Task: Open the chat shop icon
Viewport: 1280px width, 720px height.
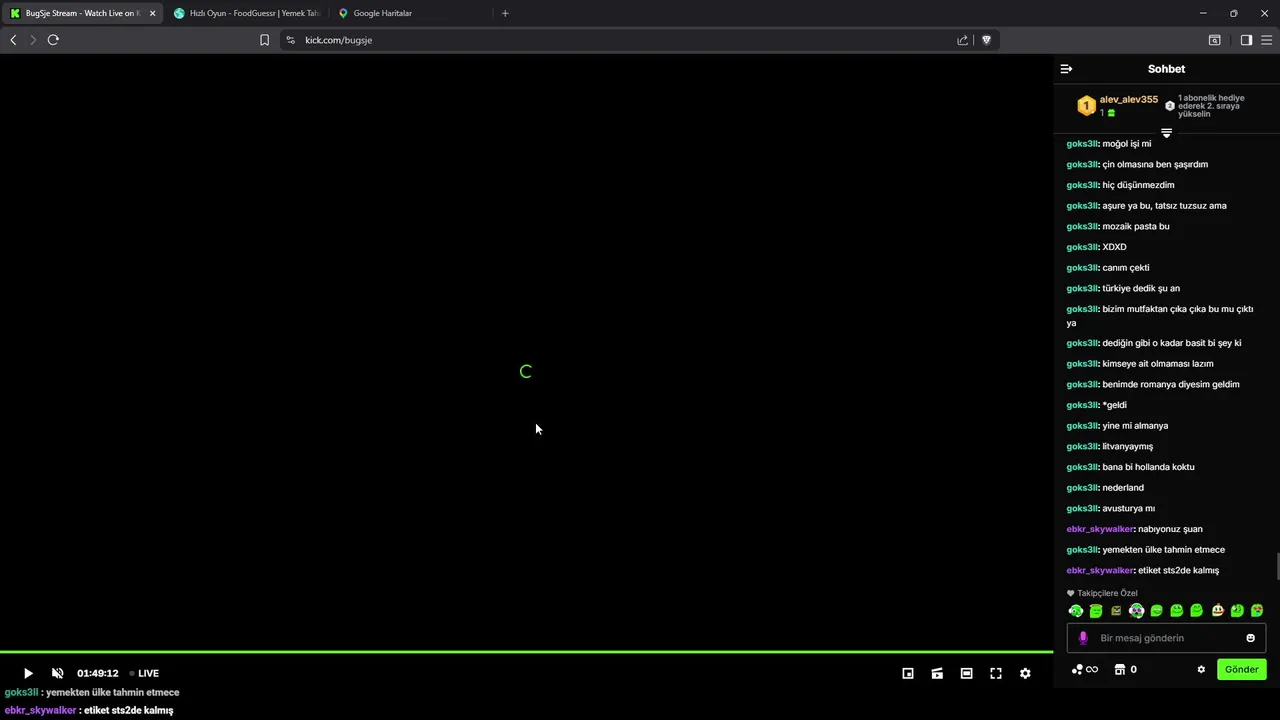Action: click(x=1120, y=670)
